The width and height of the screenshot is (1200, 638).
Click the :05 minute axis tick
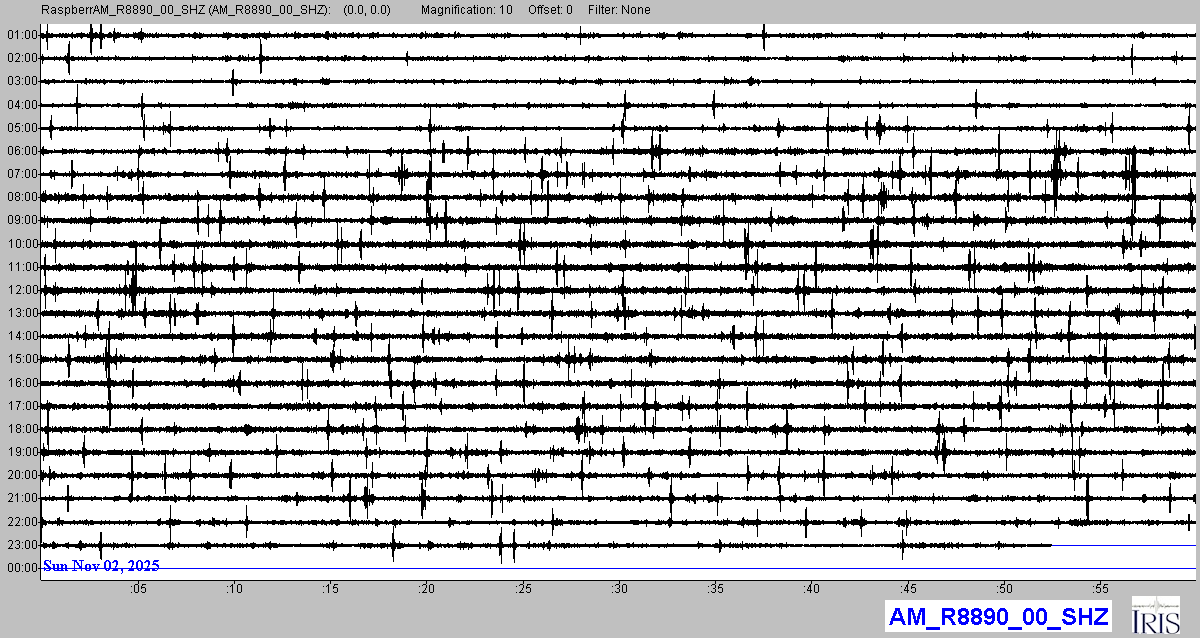click(x=138, y=588)
